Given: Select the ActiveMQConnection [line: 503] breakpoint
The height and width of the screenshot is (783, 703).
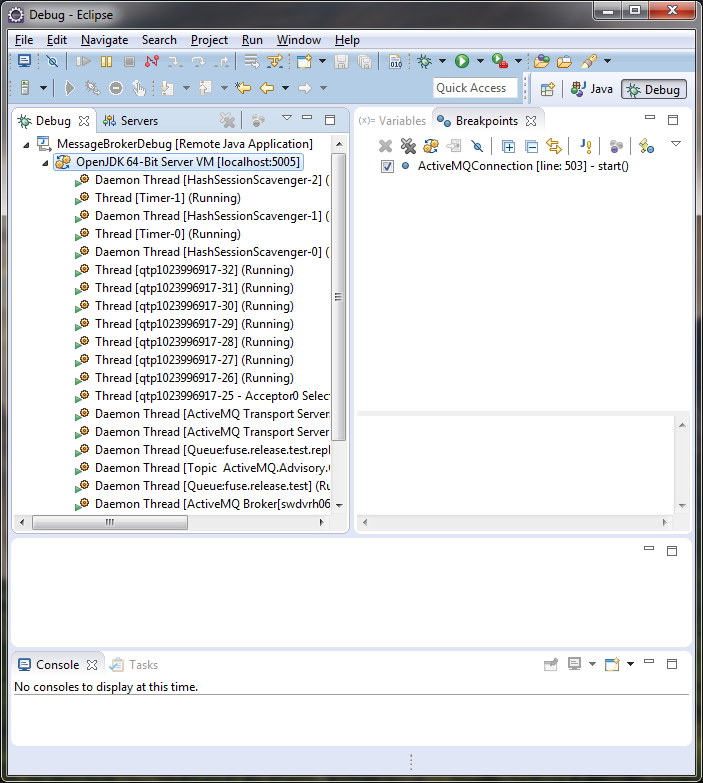Looking at the screenshot, I should click(523, 166).
